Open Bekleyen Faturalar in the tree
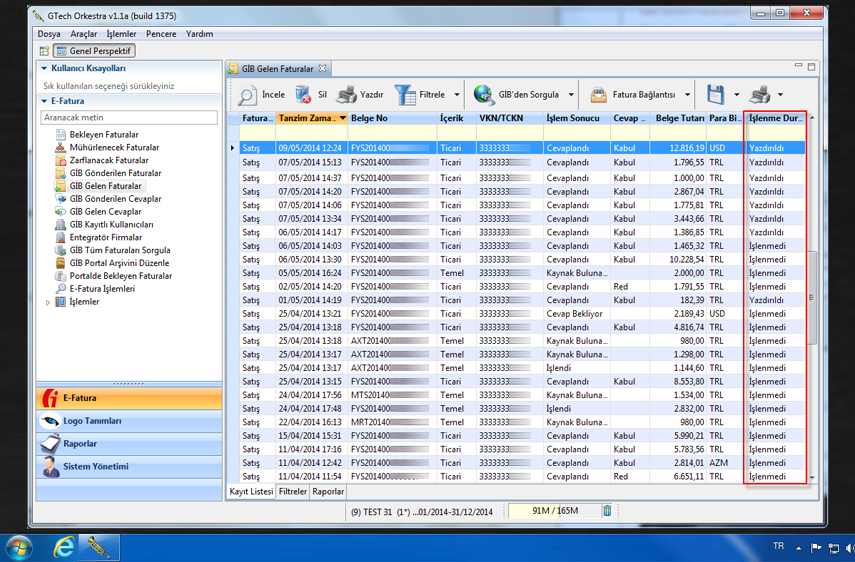Image resolution: width=855 pixels, height=562 pixels. (x=104, y=135)
